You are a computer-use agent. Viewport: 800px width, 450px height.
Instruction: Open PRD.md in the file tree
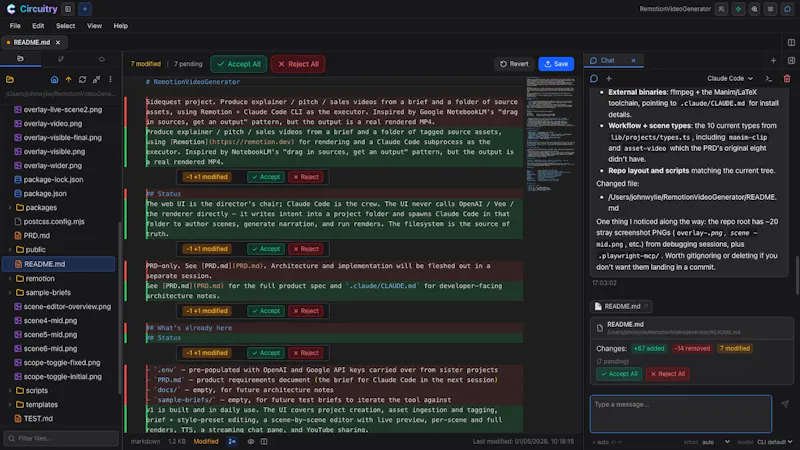point(37,236)
